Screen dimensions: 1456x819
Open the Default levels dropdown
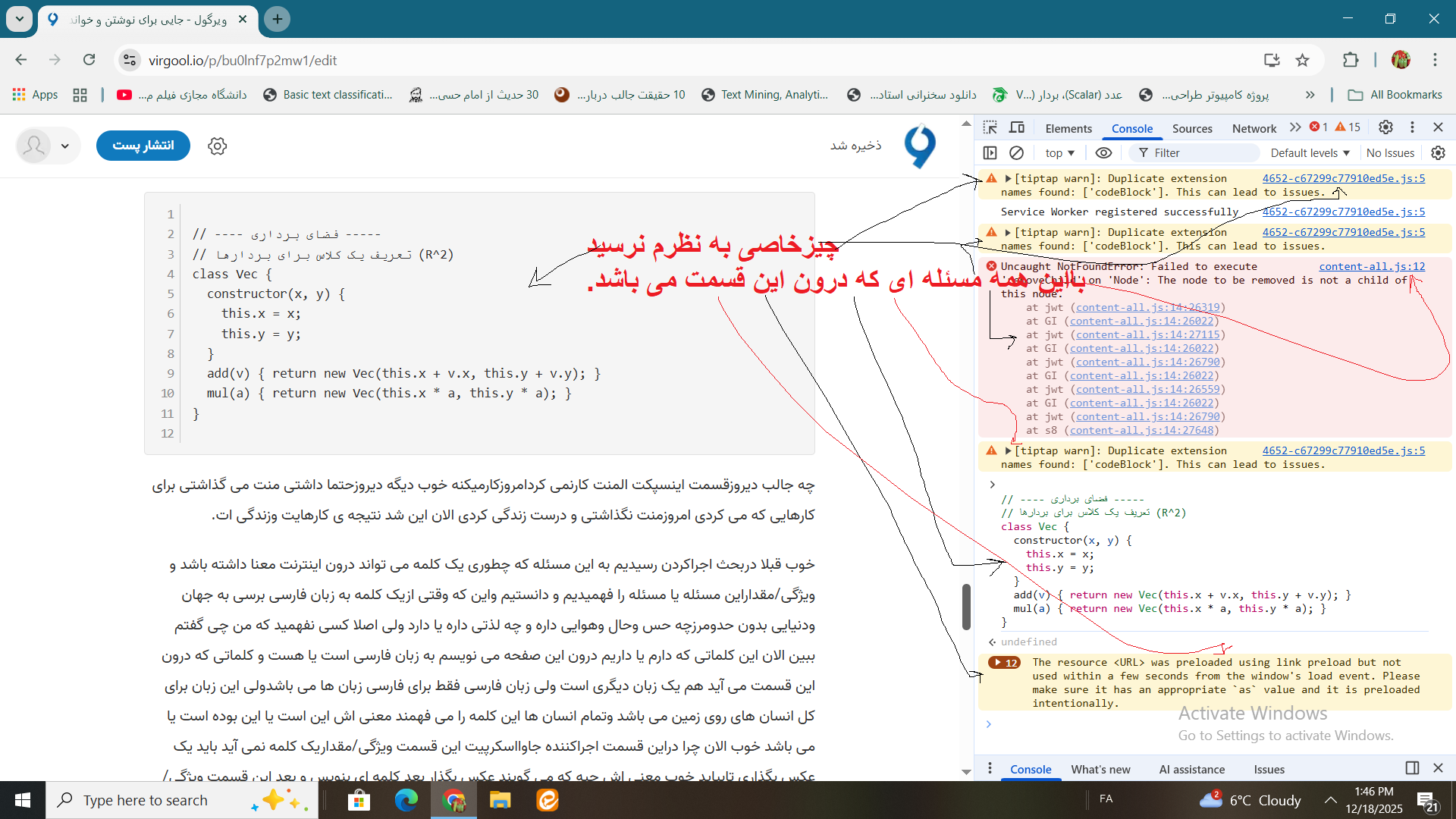pos(1310,153)
